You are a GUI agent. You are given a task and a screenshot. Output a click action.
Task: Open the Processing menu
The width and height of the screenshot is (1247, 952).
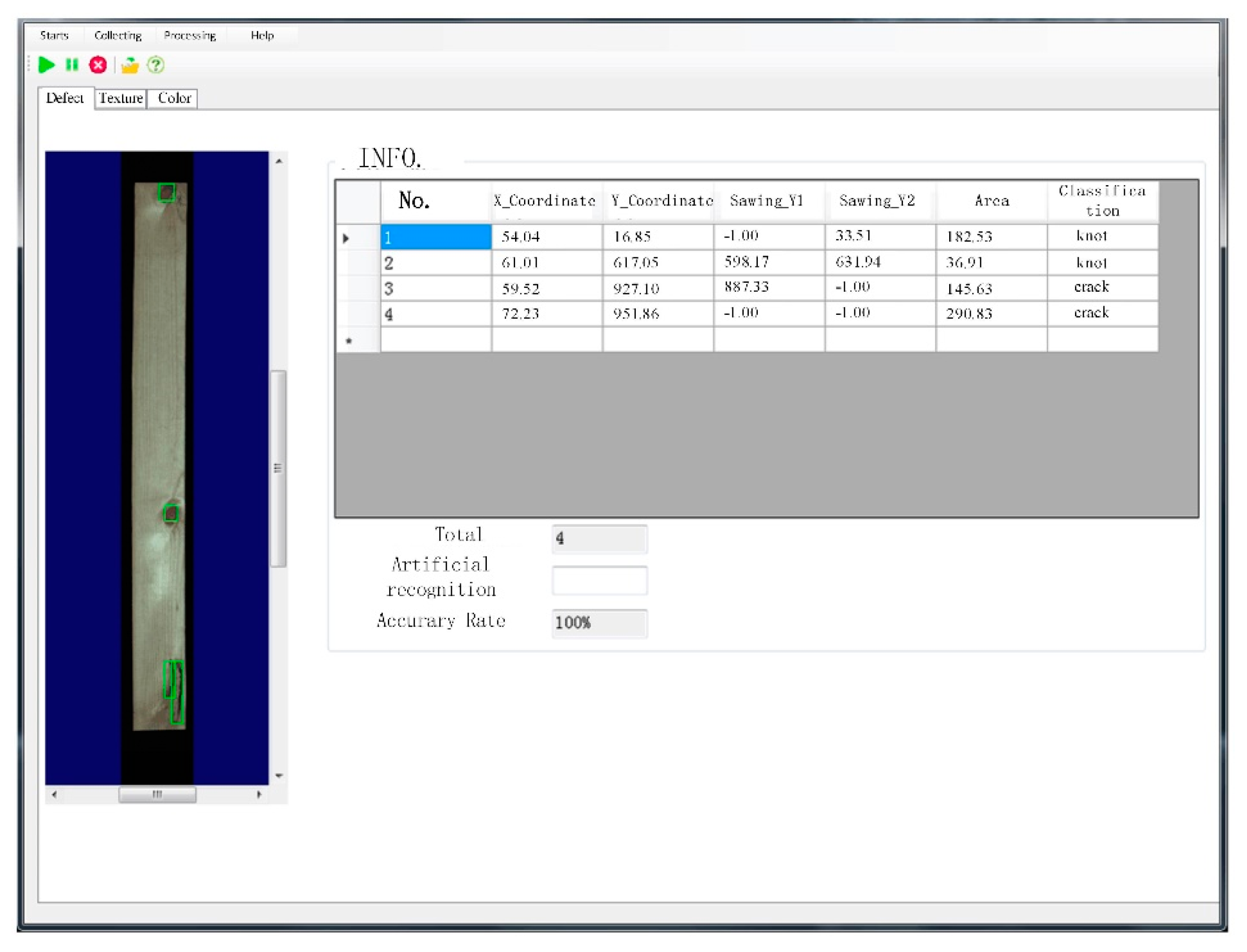190,36
